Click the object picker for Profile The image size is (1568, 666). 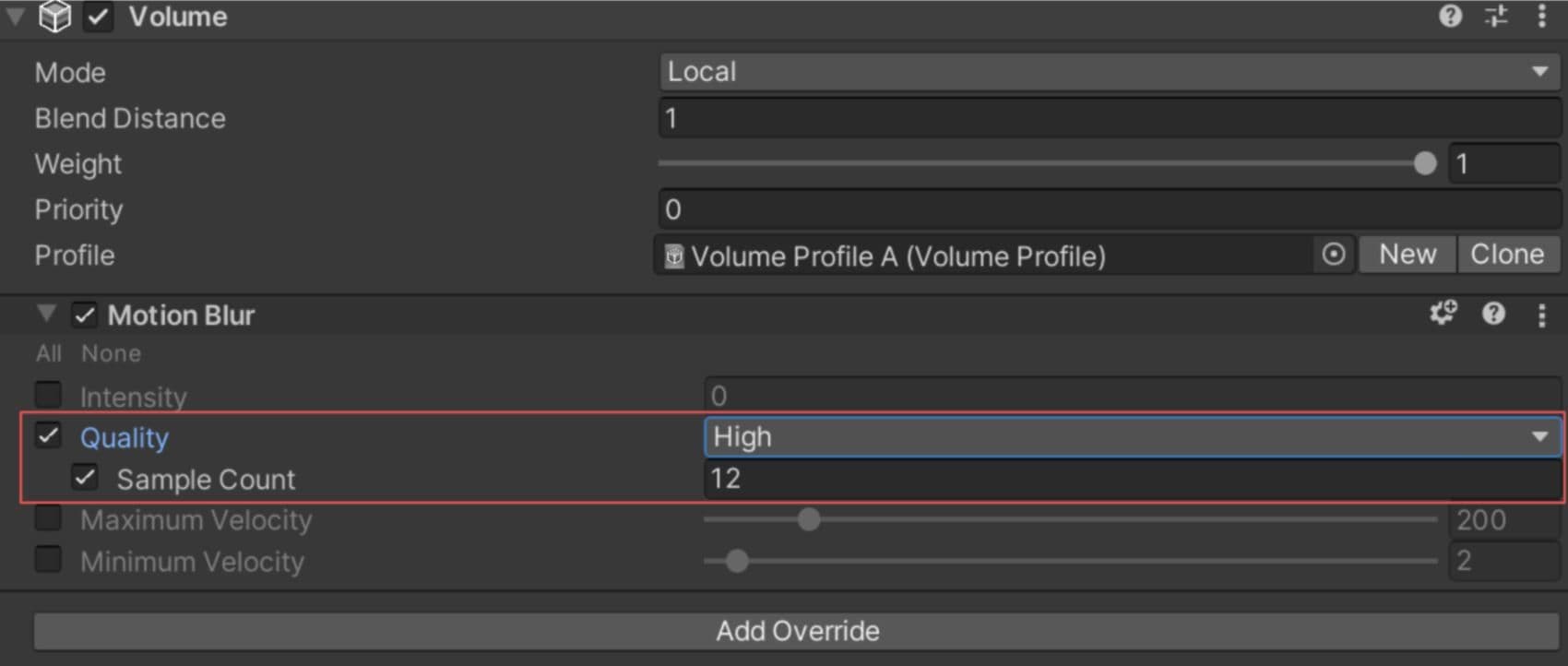pos(1333,255)
